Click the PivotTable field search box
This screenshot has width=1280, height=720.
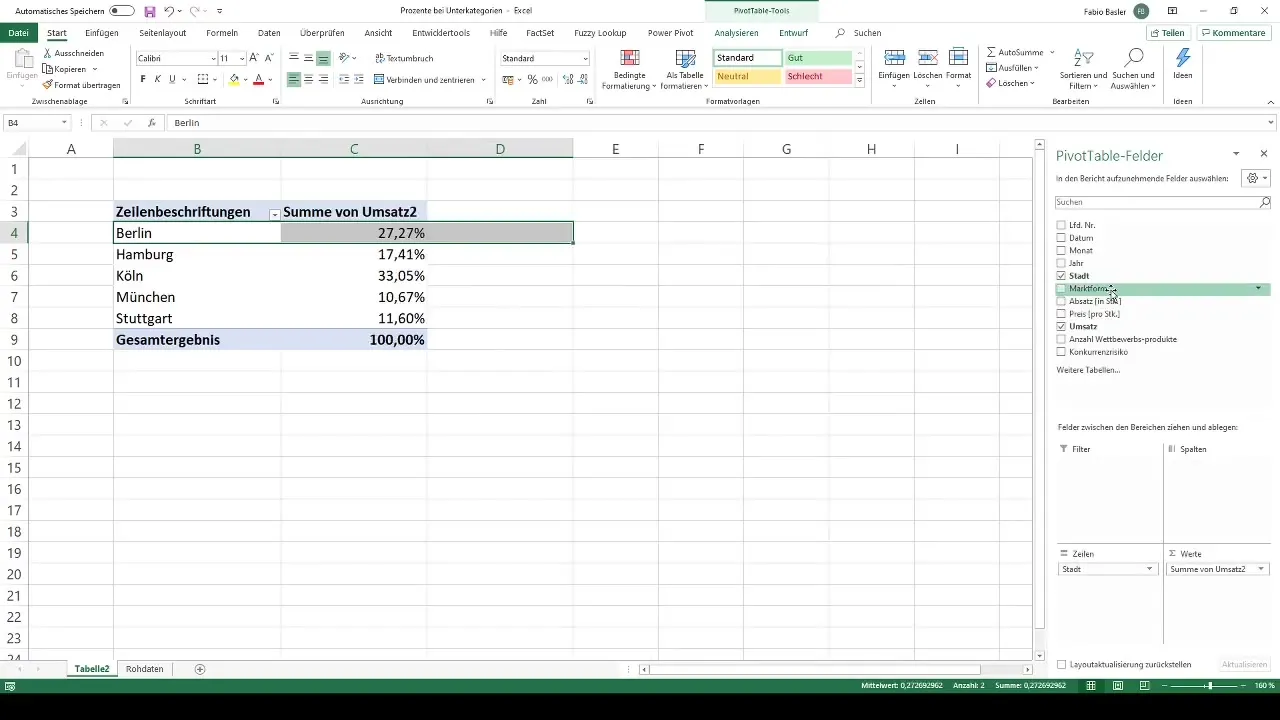[1164, 202]
